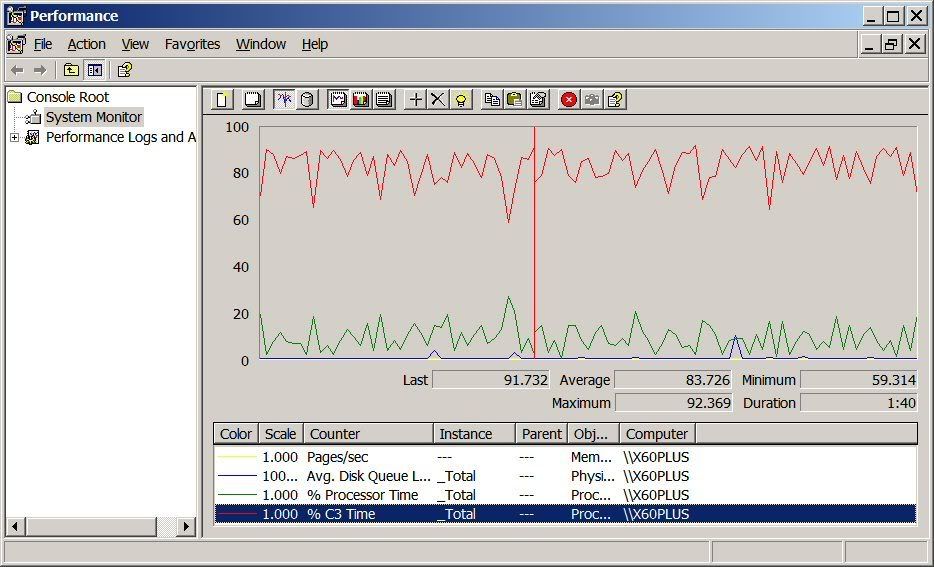
Task: Click the Paste Counter List icon
Action: point(515,99)
